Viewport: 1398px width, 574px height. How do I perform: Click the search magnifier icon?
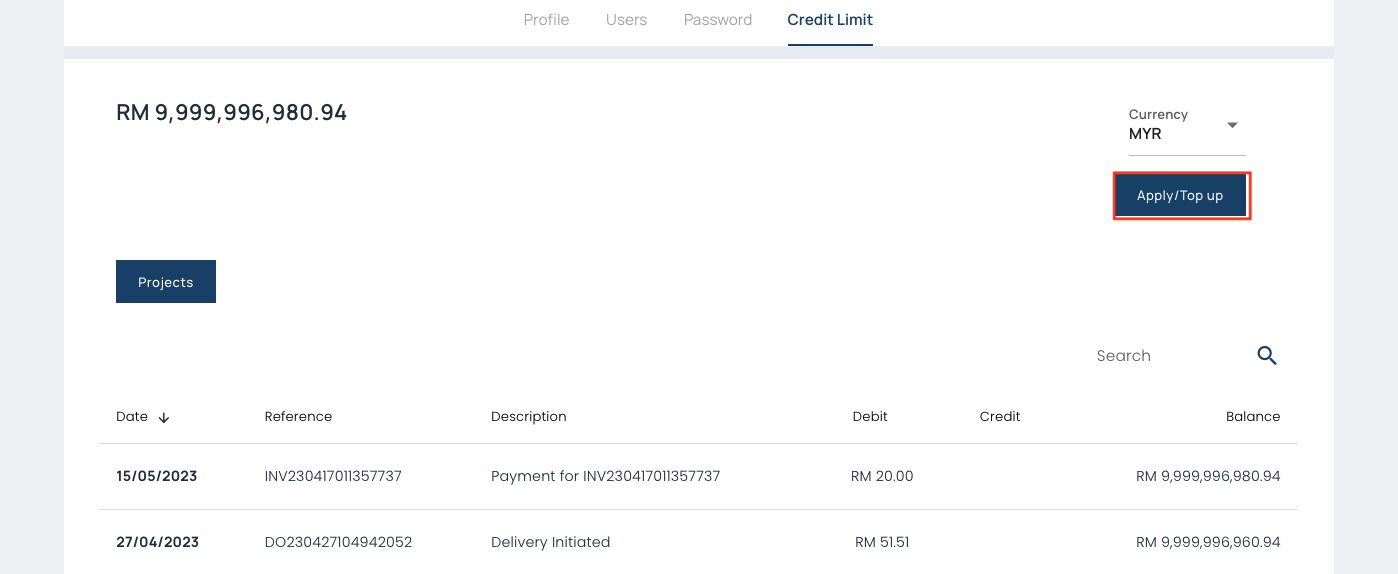(x=1267, y=355)
